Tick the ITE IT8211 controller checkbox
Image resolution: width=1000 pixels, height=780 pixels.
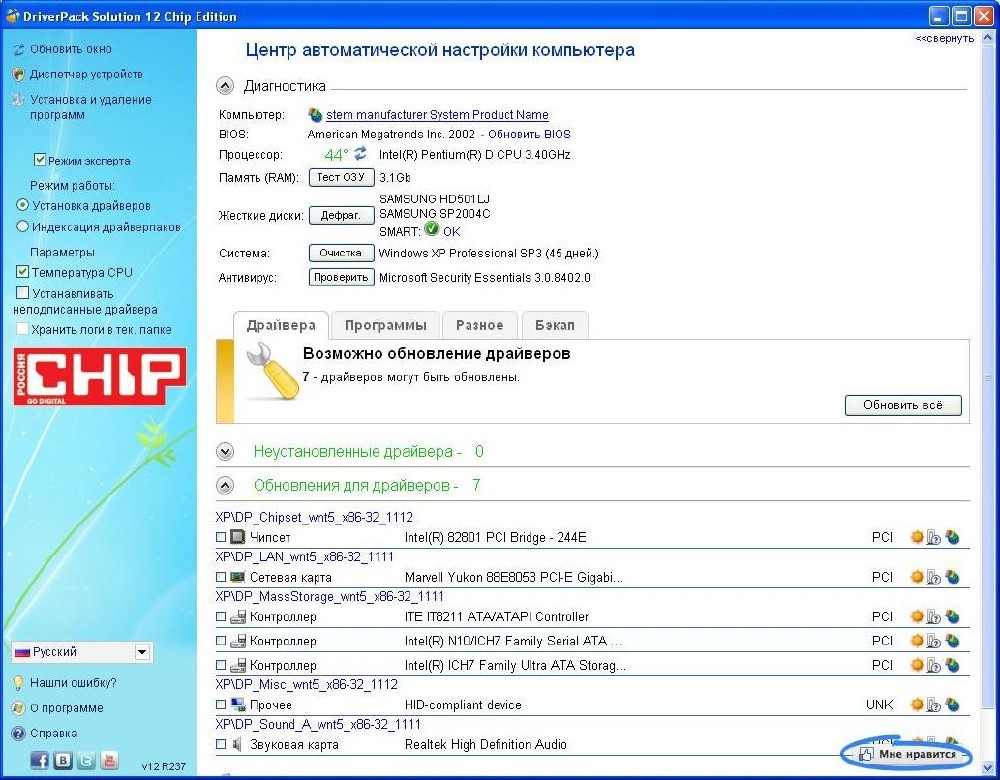(x=221, y=617)
